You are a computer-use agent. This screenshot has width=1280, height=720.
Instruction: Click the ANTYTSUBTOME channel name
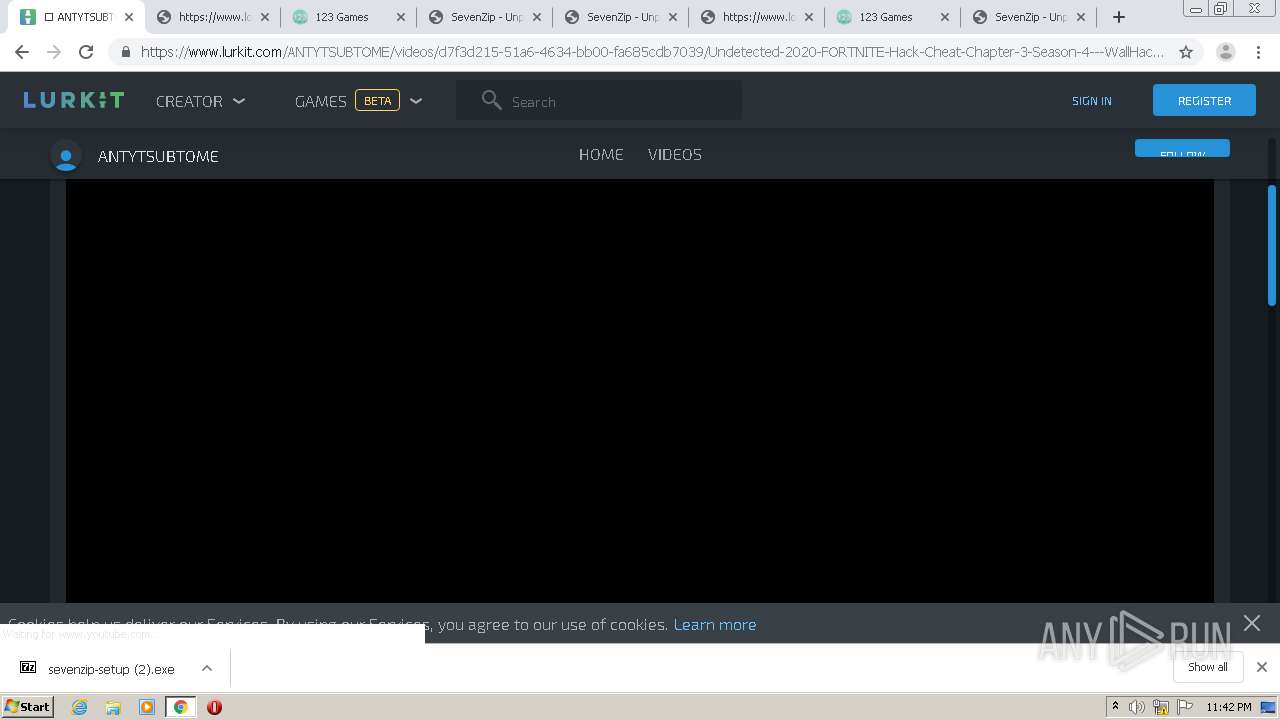pos(158,156)
